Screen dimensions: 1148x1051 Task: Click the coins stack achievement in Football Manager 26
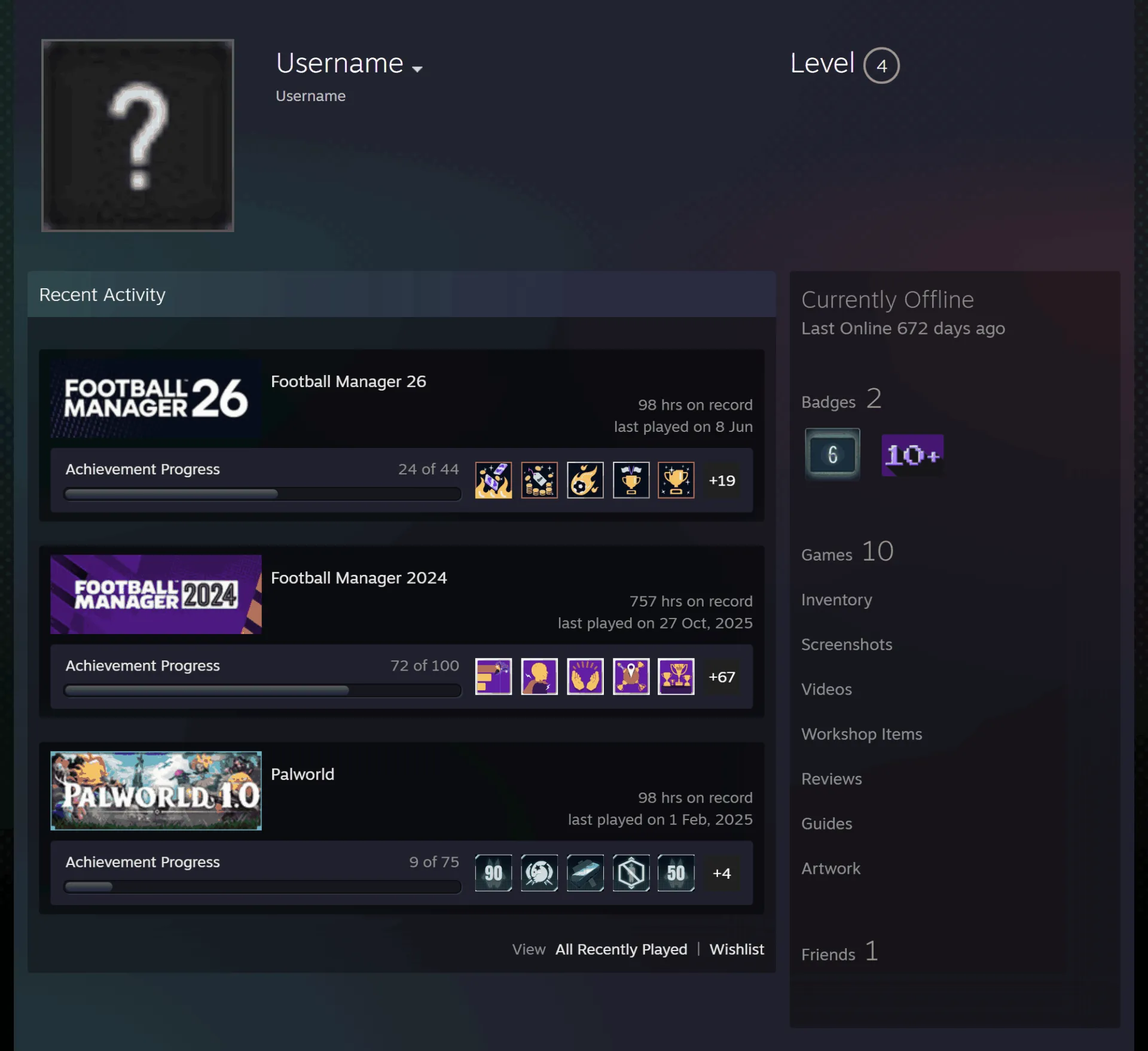(539, 480)
